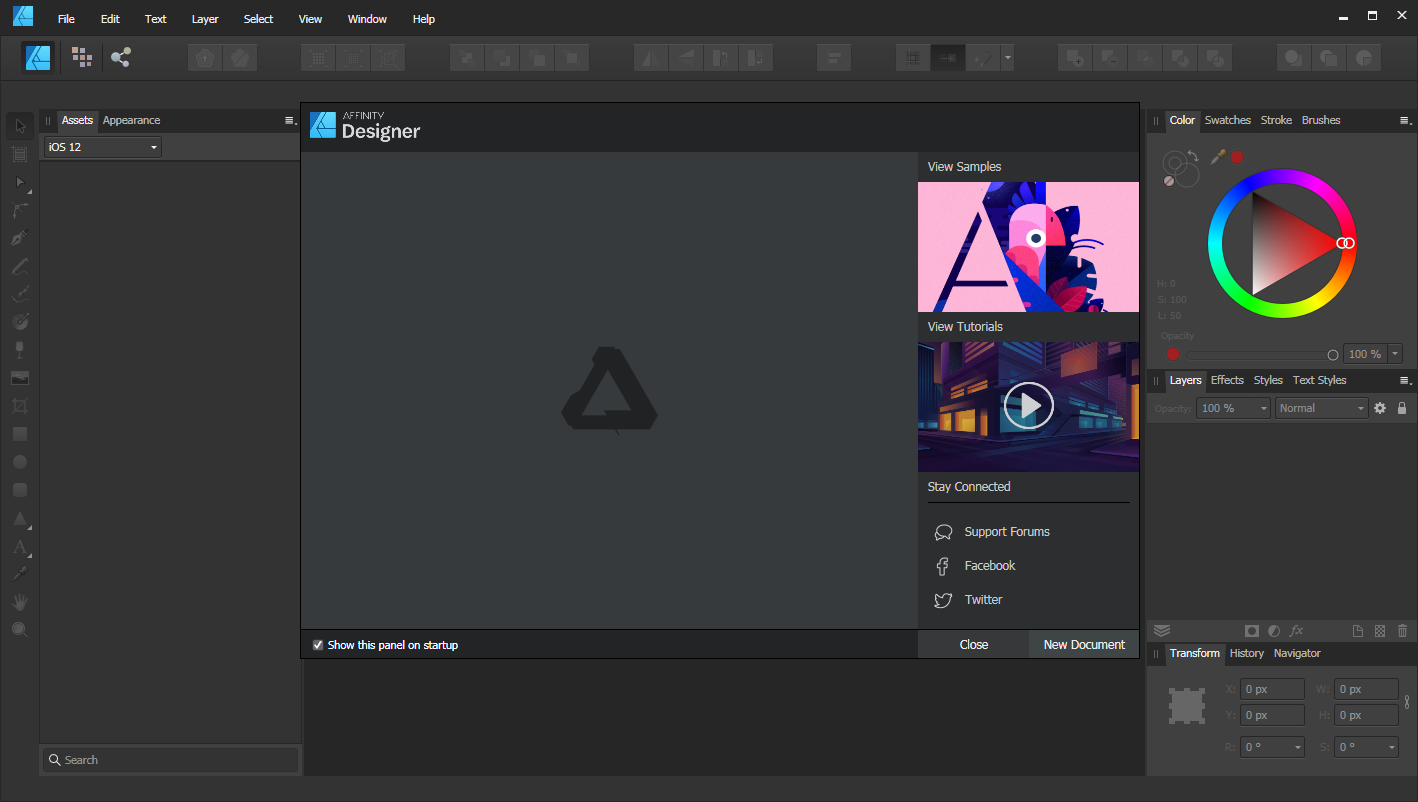Click the View Samples artwork thumbnail

click(x=1028, y=247)
